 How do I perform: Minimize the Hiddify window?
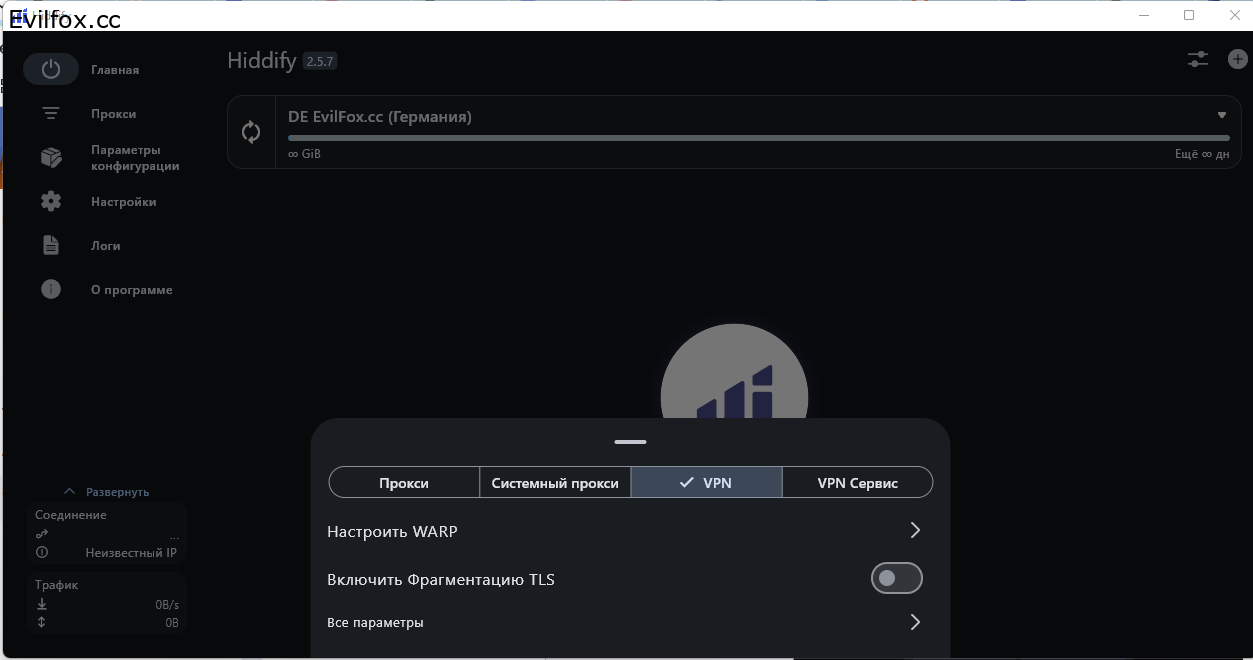1144,15
